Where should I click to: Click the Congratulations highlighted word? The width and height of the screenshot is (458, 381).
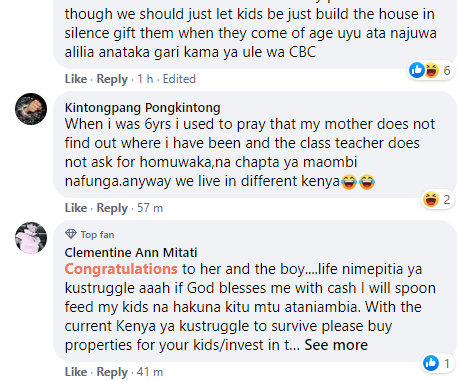(121, 269)
